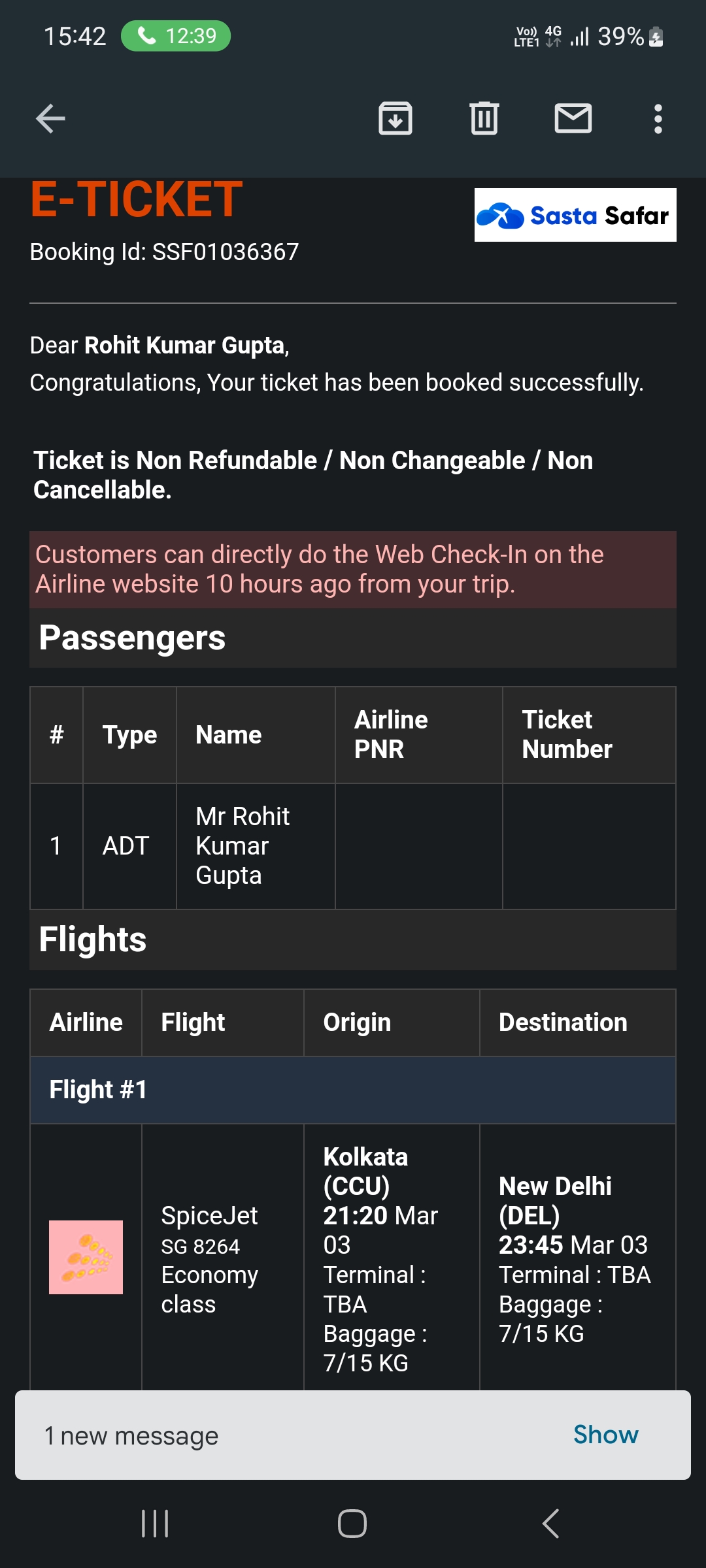
Task: Open recent apps navigation button
Action: click(155, 1524)
